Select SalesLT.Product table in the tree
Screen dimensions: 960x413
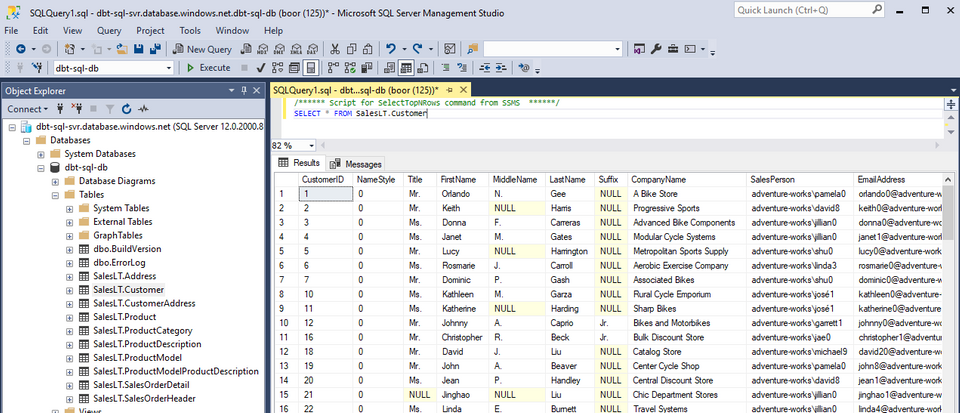(x=124, y=316)
